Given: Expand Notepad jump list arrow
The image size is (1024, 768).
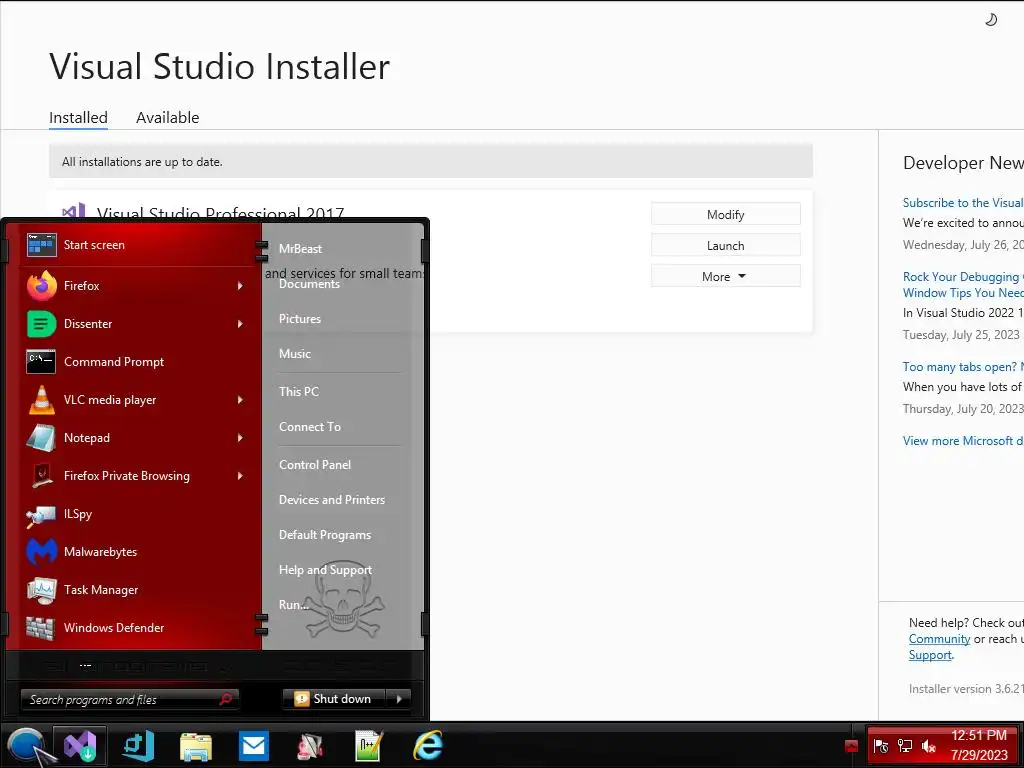Looking at the screenshot, I should coord(240,438).
